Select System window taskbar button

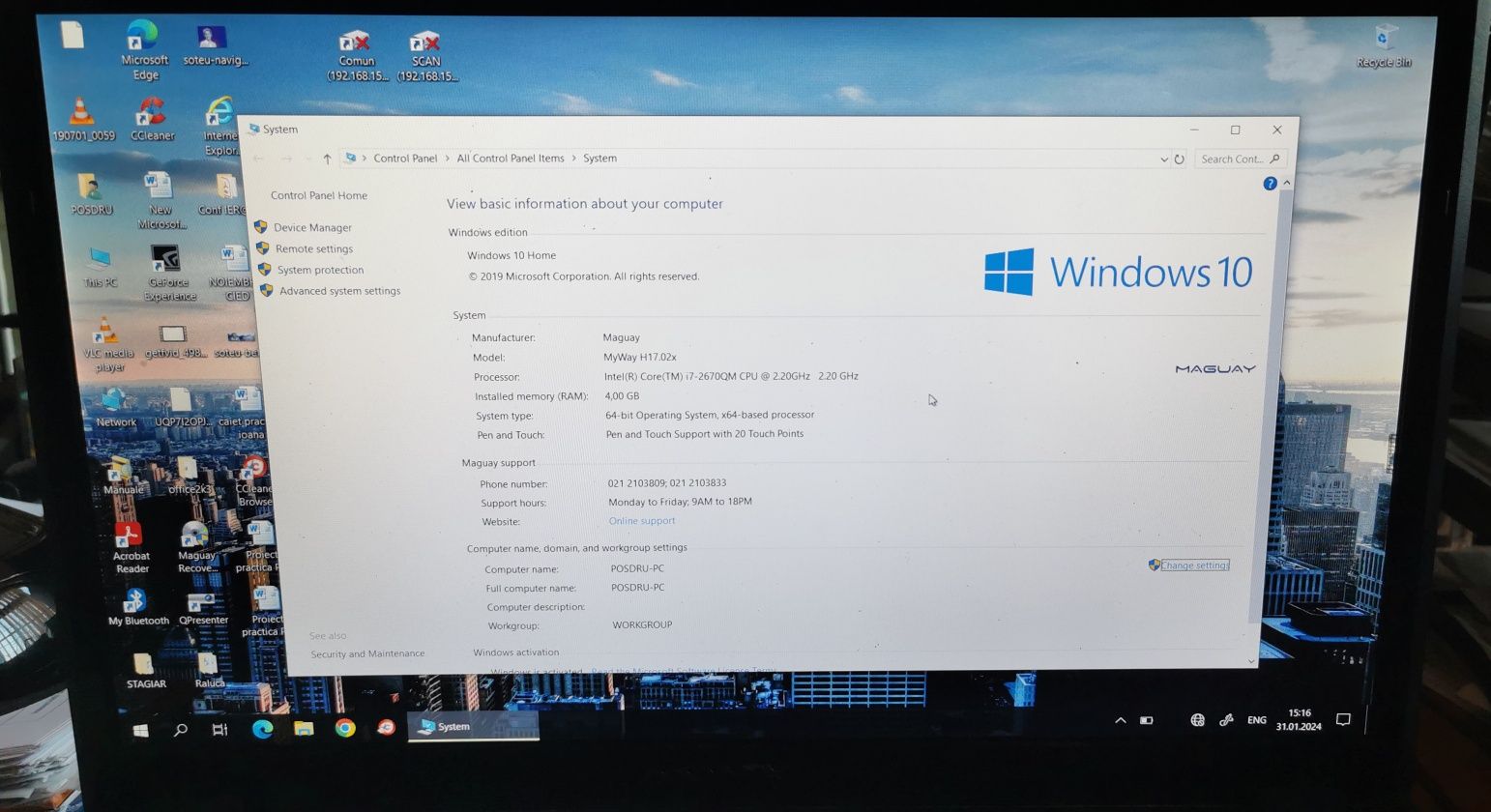(x=472, y=727)
